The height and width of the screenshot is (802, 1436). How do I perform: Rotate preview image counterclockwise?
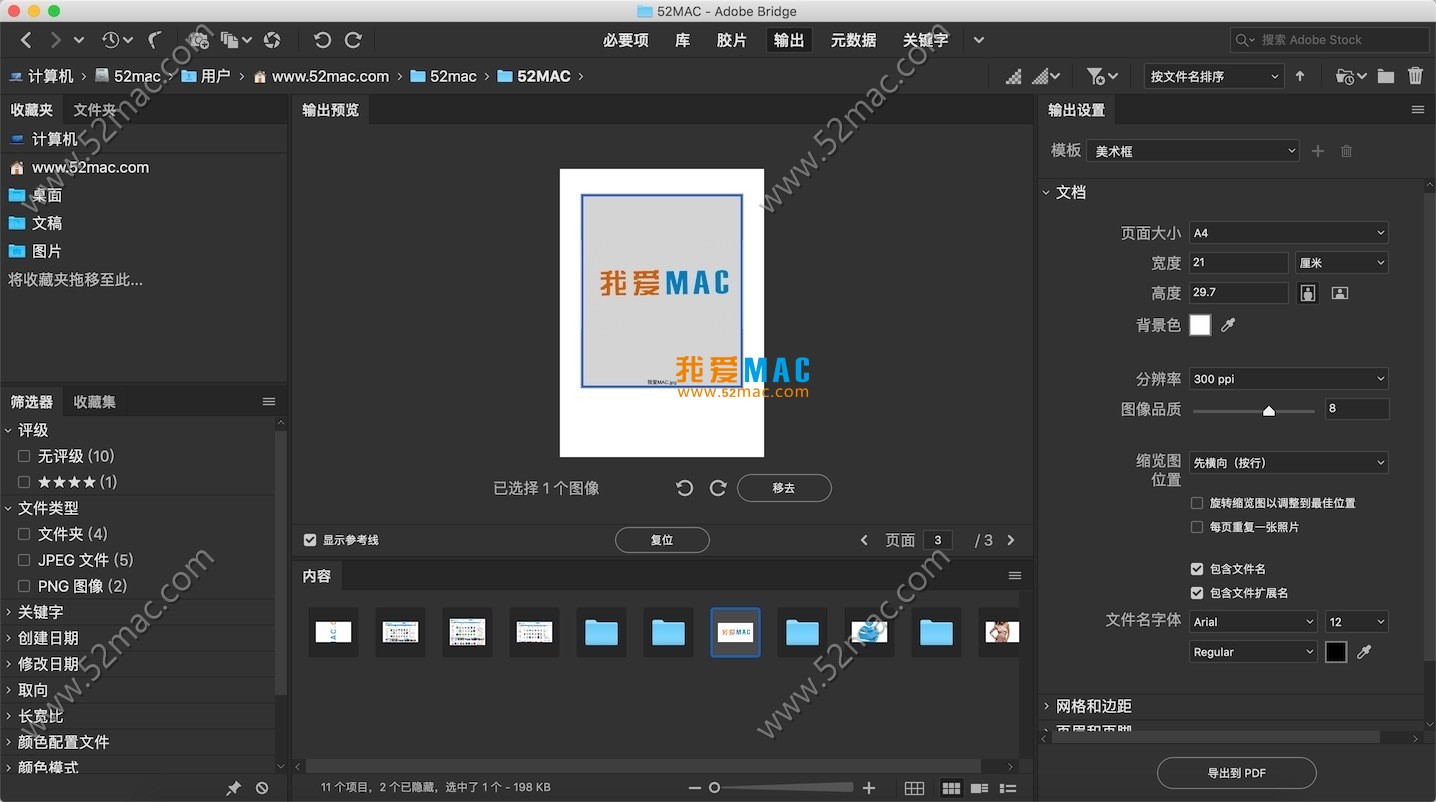coord(684,488)
